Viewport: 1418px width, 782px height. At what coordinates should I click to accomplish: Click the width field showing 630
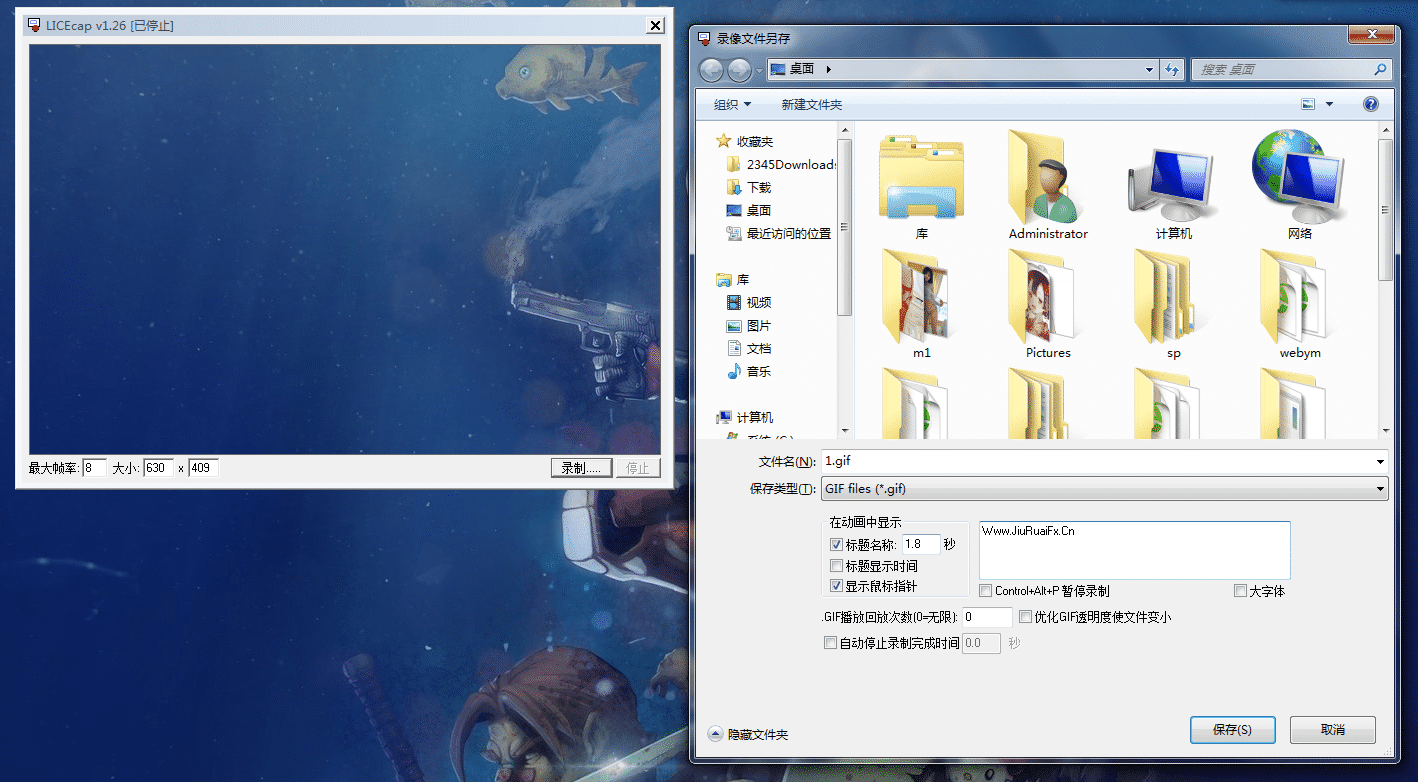coord(158,468)
